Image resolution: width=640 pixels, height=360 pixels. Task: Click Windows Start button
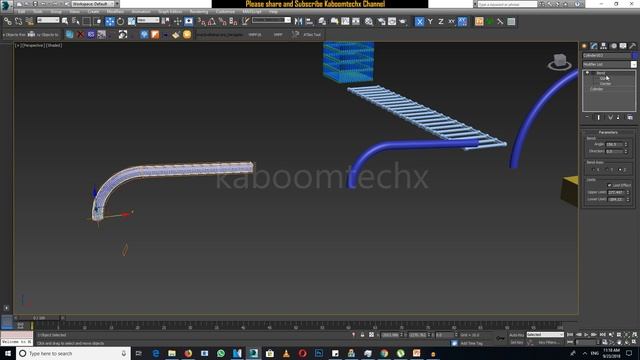point(8,353)
